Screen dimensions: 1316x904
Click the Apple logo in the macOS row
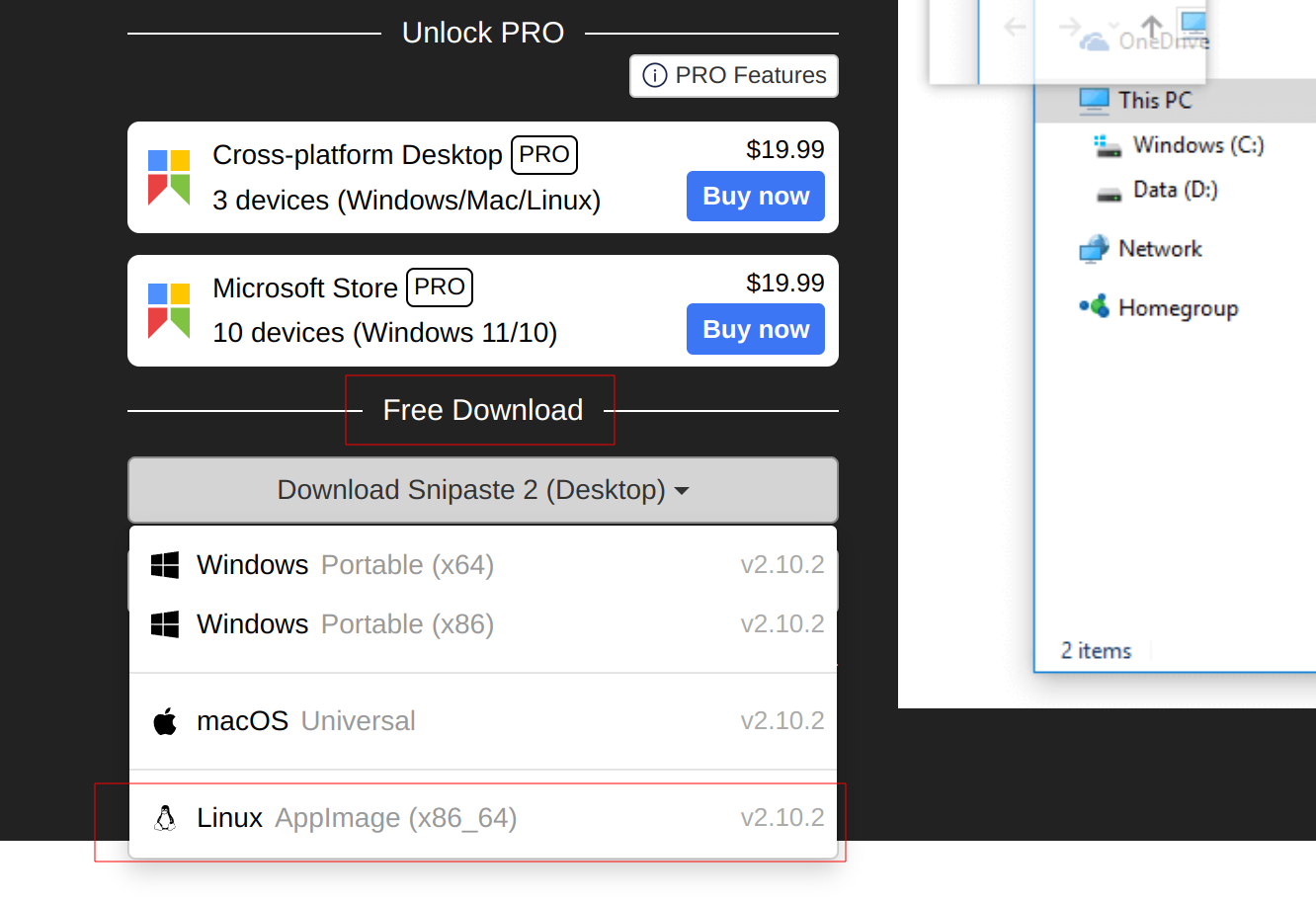coord(165,721)
